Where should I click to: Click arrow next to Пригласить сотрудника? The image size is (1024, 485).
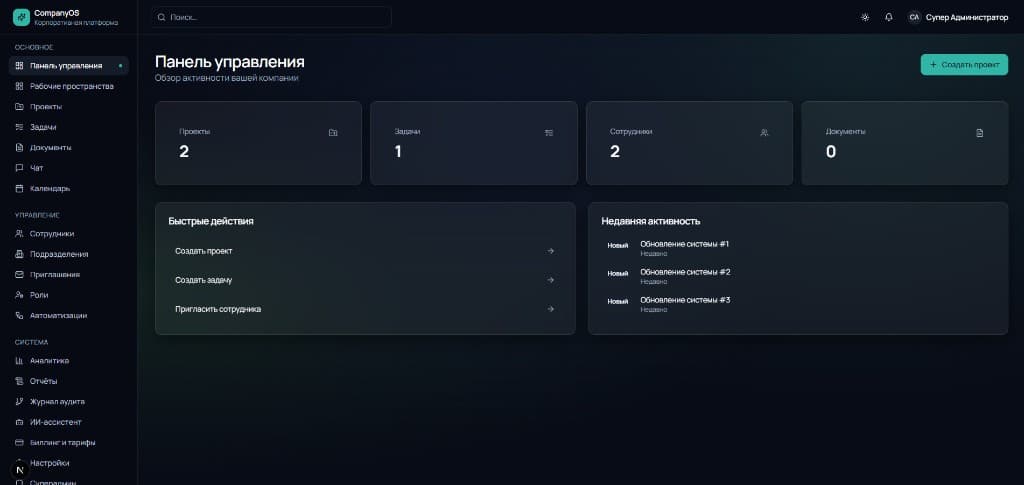551,309
